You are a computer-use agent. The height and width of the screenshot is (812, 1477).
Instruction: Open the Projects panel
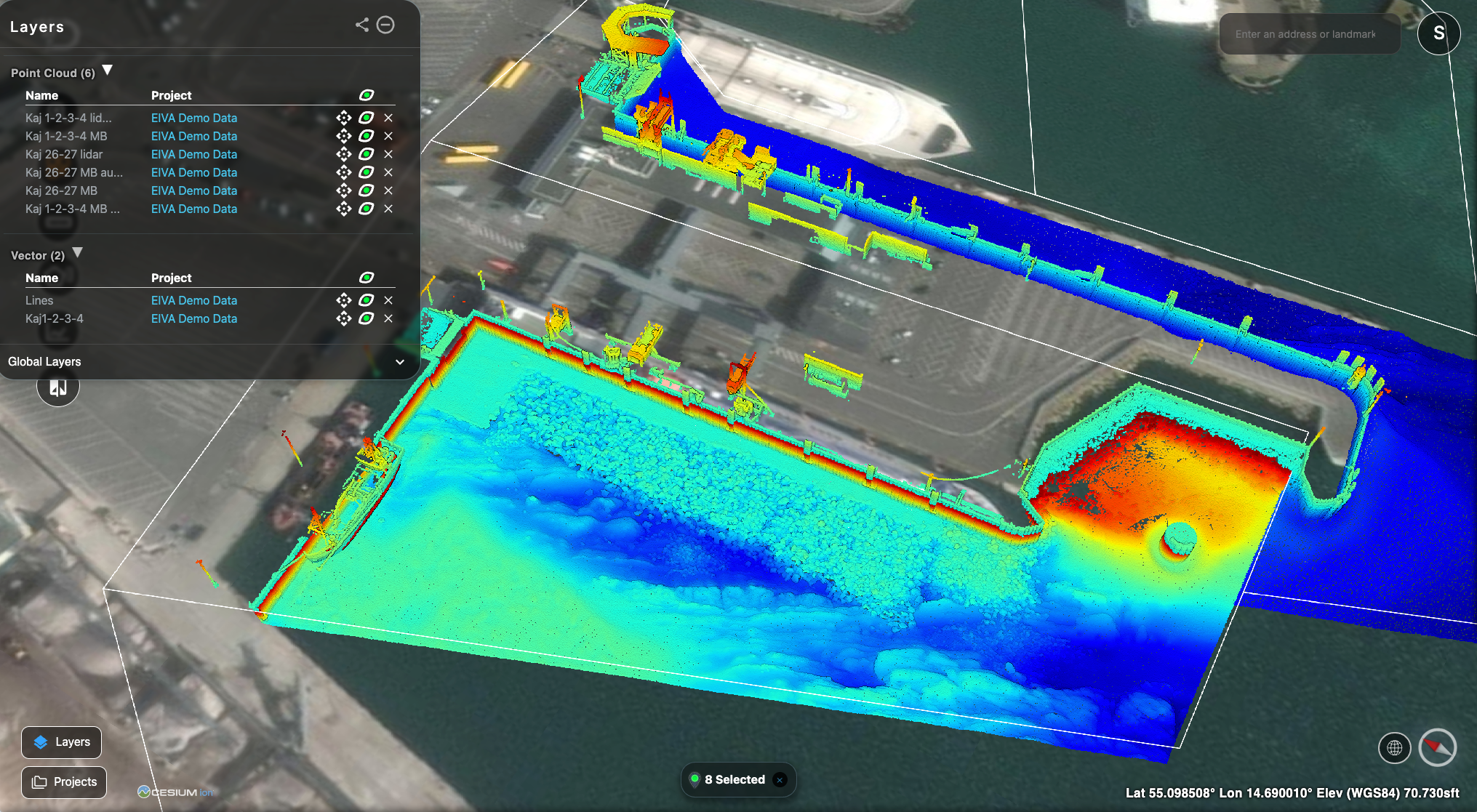point(64,781)
